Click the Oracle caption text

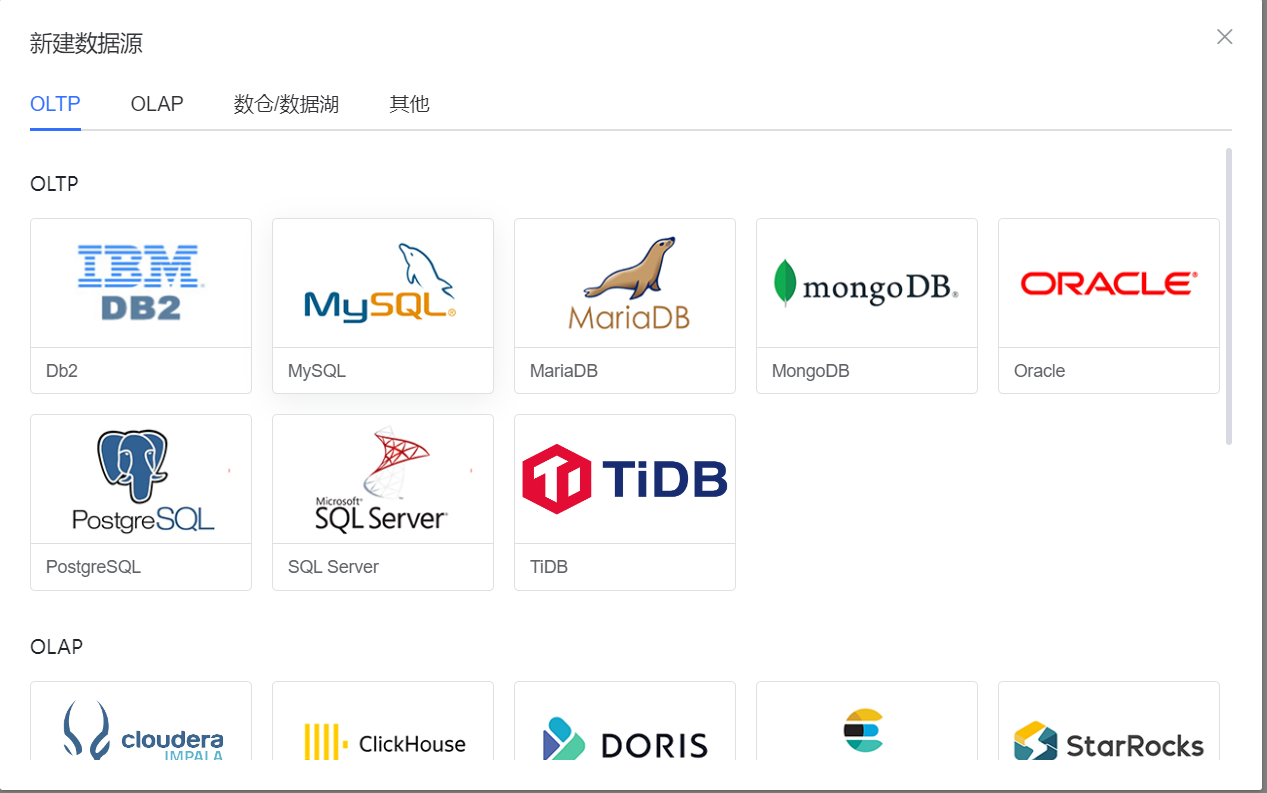coord(1039,371)
